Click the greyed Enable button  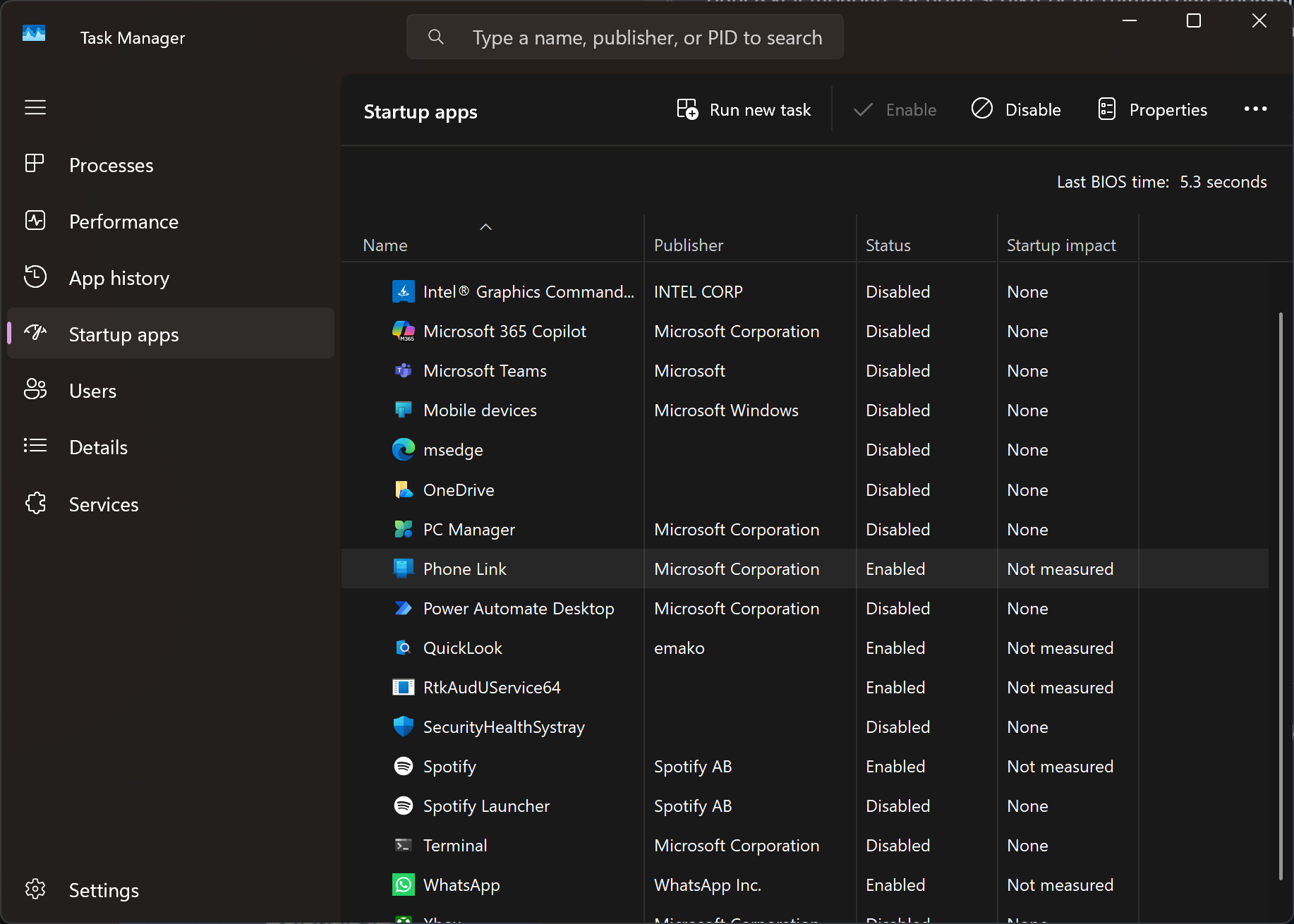[895, 110]
